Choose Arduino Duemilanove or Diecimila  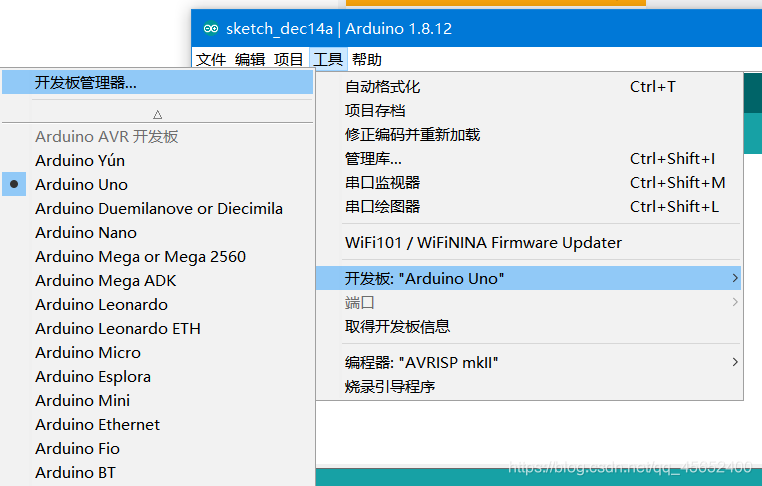(x=157, y=208)
